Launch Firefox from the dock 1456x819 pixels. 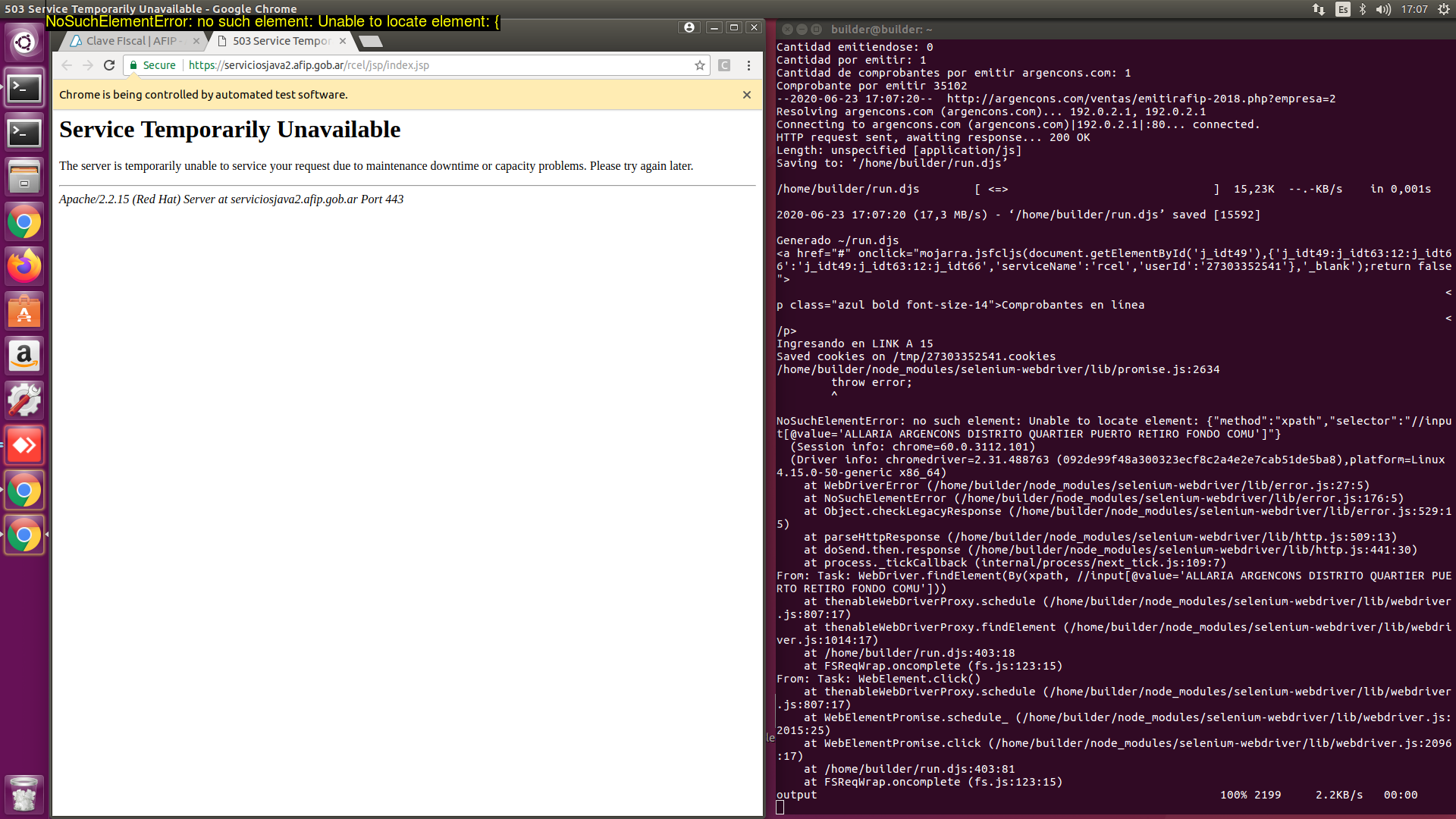click(x=24, y=267)
